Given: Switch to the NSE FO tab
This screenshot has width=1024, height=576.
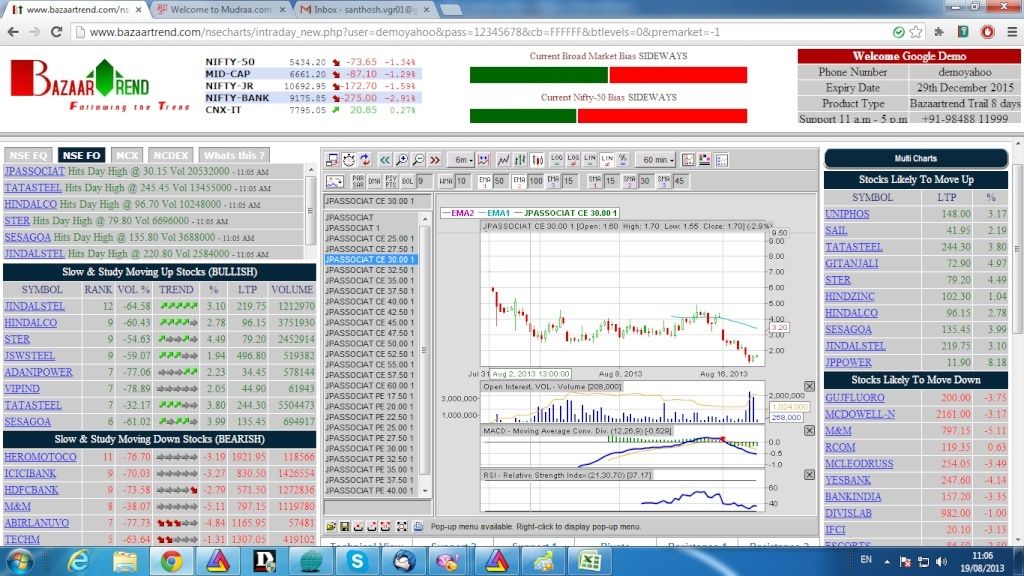Looking at the screenshot, I should point(82,155).
